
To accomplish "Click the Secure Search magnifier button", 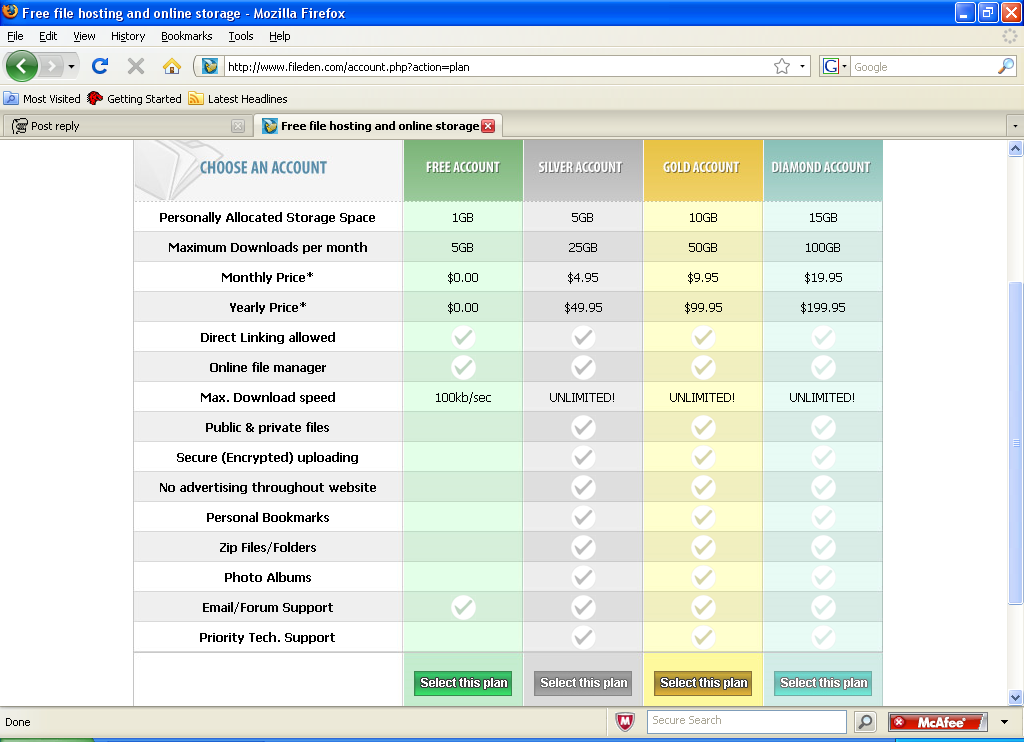I will pyautogui.click(x=865, y=721).
